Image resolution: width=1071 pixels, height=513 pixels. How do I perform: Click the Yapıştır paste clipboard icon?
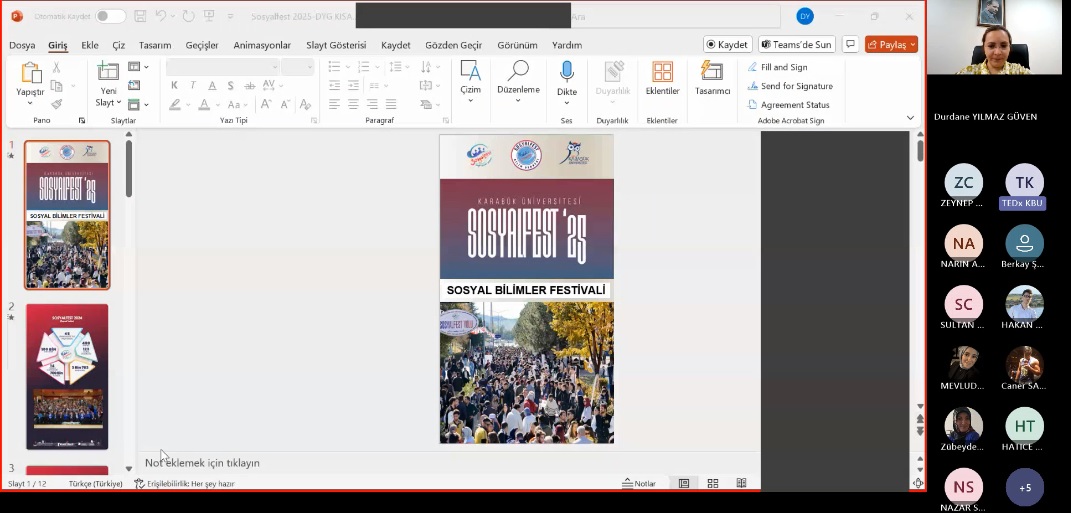click(x=31, y=72)
